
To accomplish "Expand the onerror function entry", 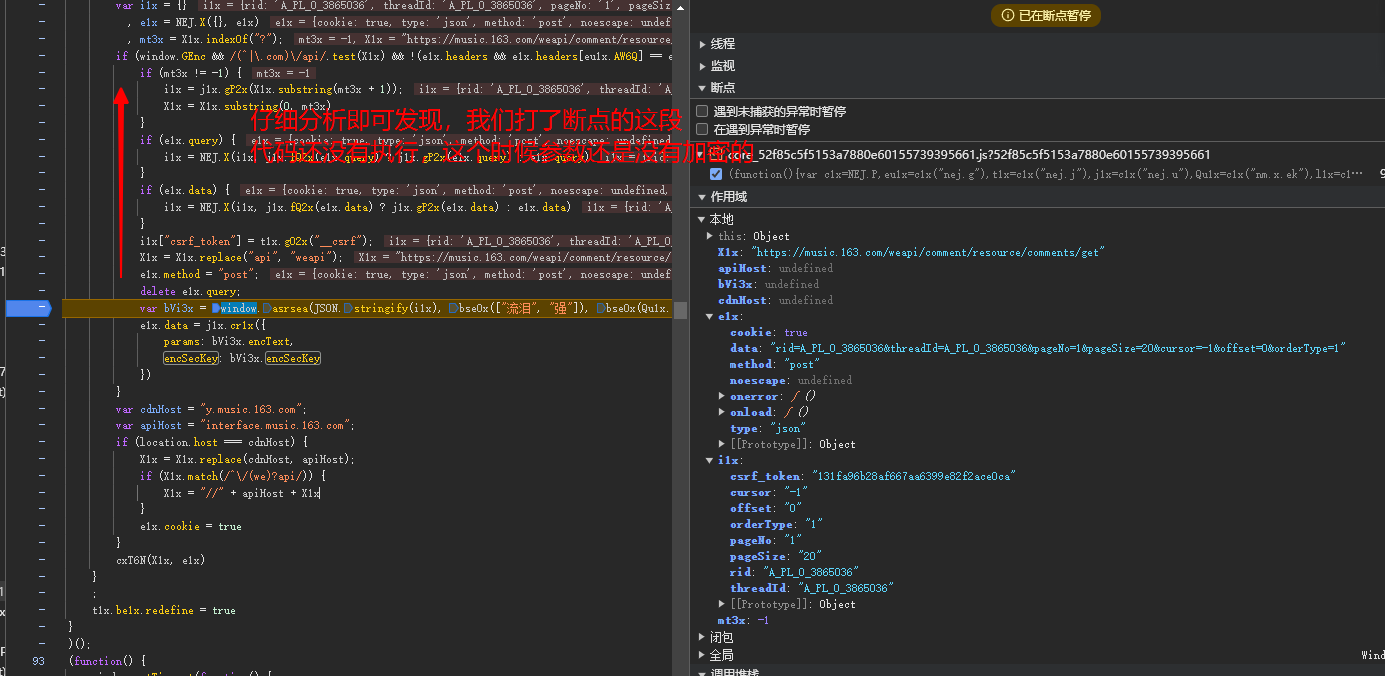I will (722, 396).
